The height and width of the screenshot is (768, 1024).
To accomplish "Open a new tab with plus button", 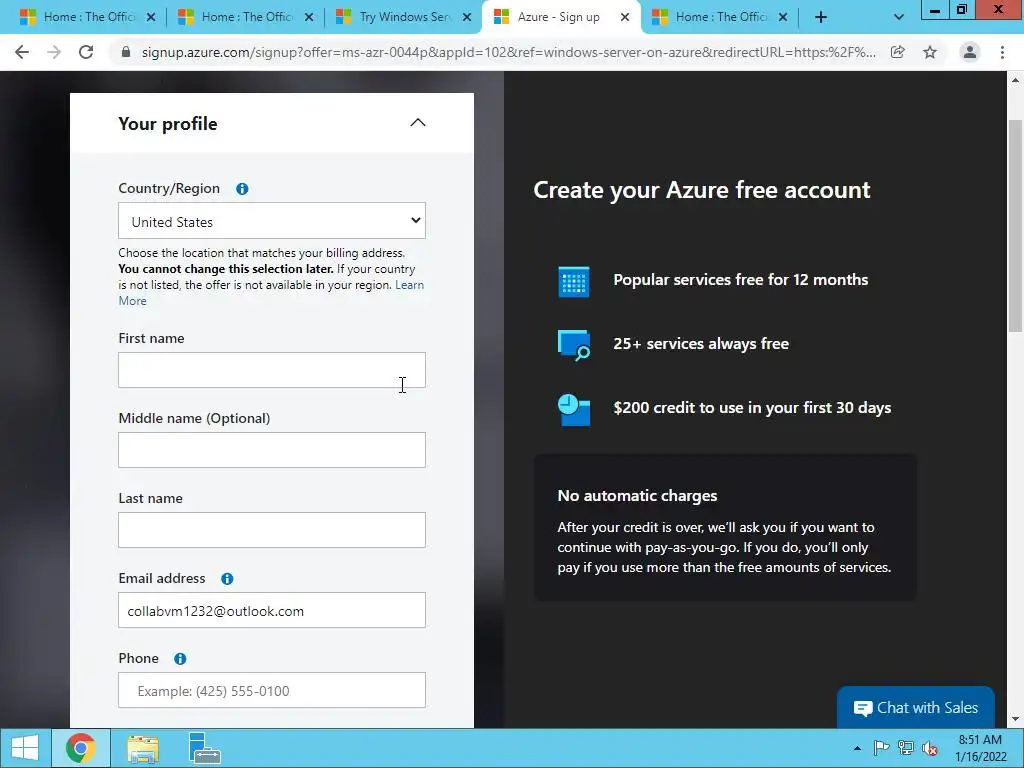I will (x=821, y=17).
